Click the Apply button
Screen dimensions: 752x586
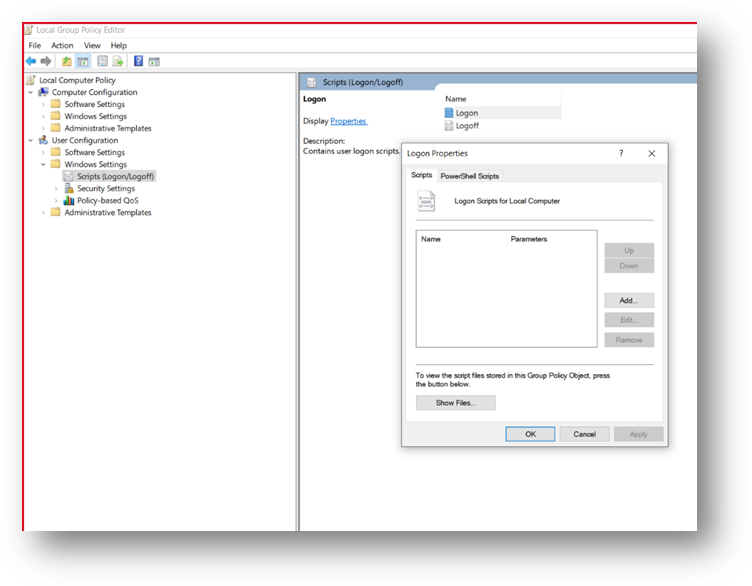[638, 434]
